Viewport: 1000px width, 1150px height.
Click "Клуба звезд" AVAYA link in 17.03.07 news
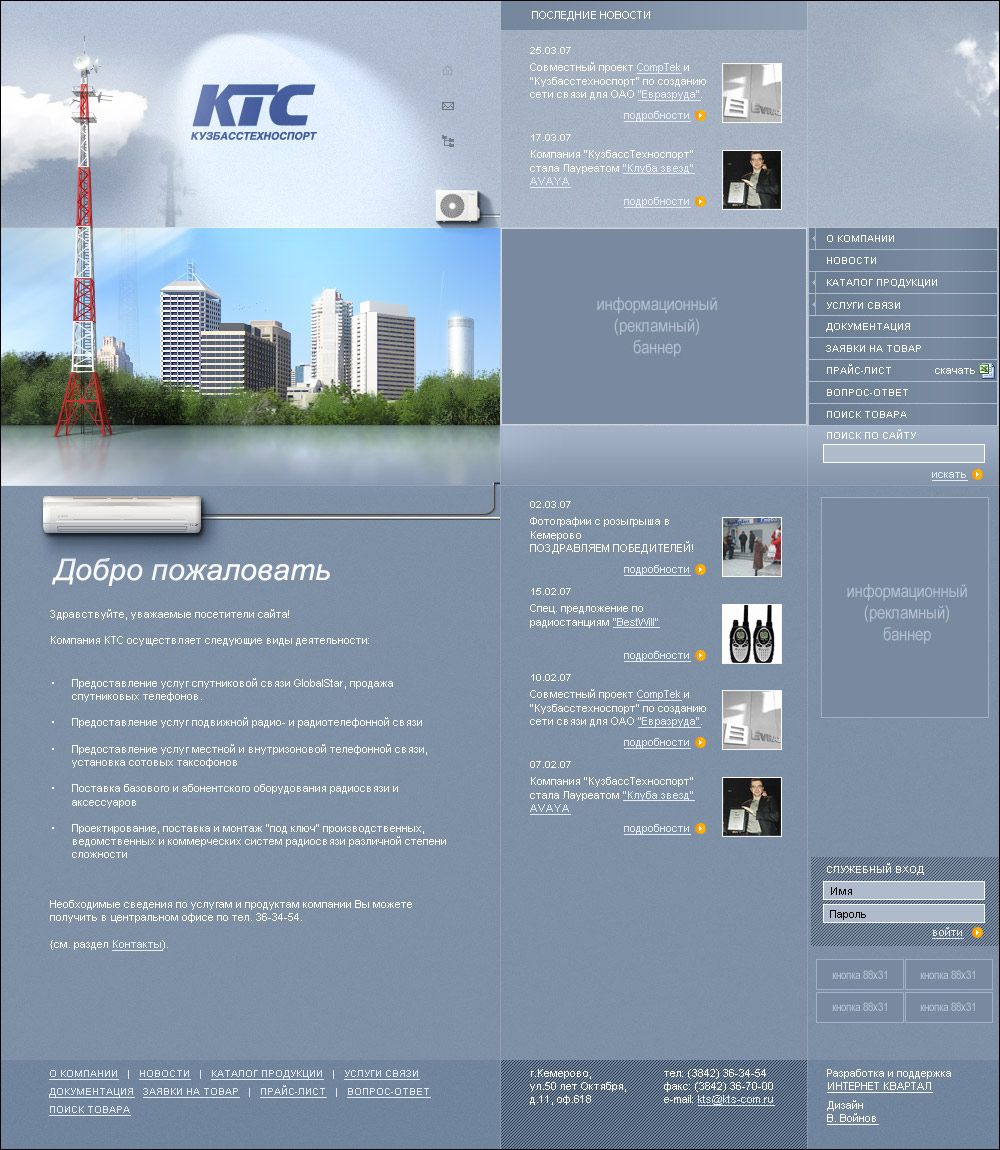pos(657,168)
